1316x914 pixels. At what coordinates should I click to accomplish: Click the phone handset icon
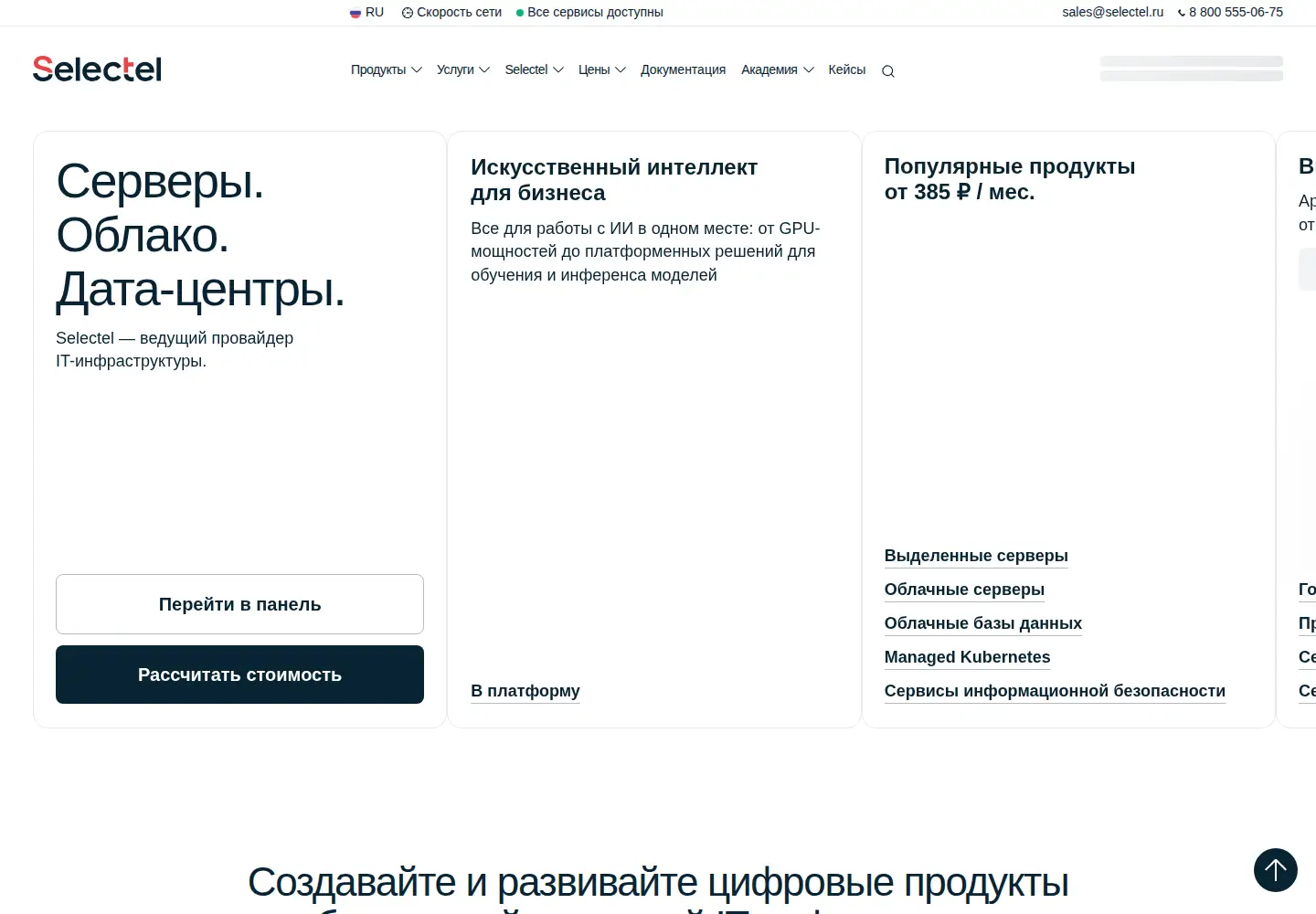click(x=1182, y=13)
